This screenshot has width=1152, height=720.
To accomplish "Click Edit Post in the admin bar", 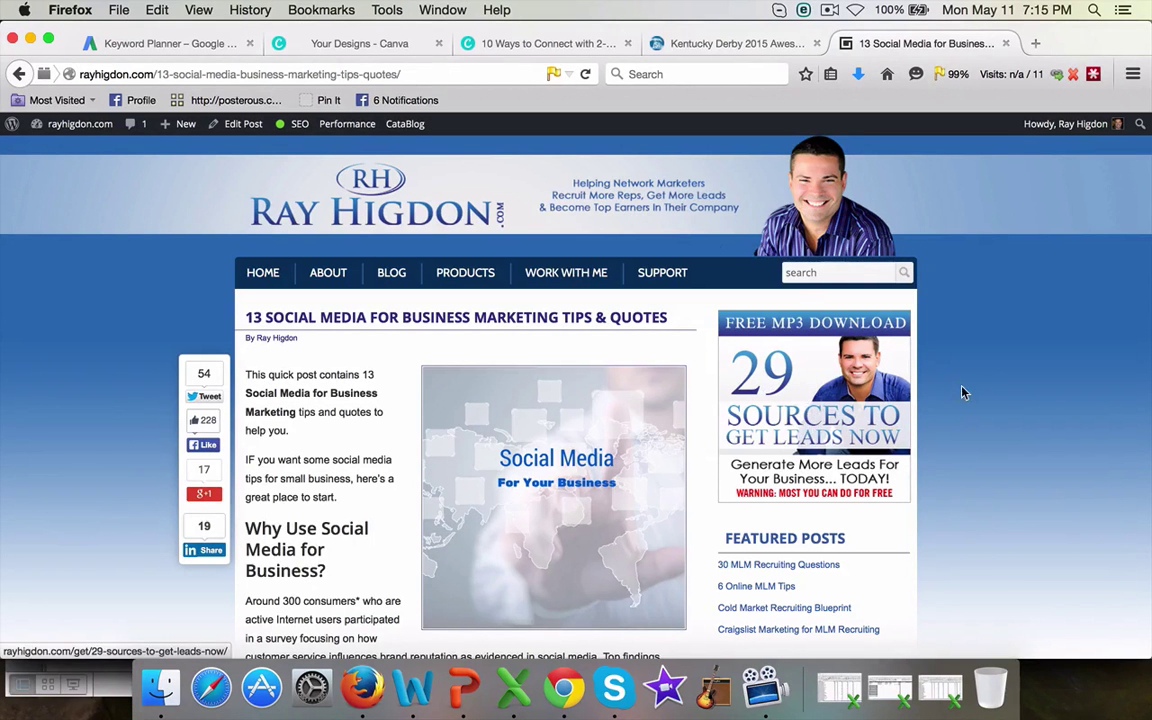I will (235, 123).
